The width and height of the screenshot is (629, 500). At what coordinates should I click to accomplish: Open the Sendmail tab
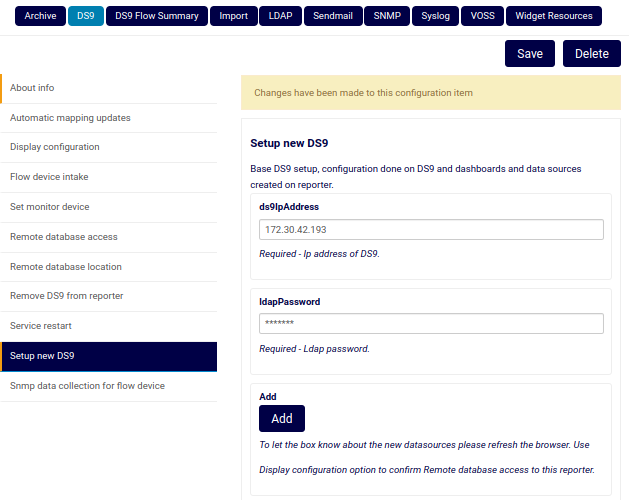pyautogui.click(x=333, y=16)
